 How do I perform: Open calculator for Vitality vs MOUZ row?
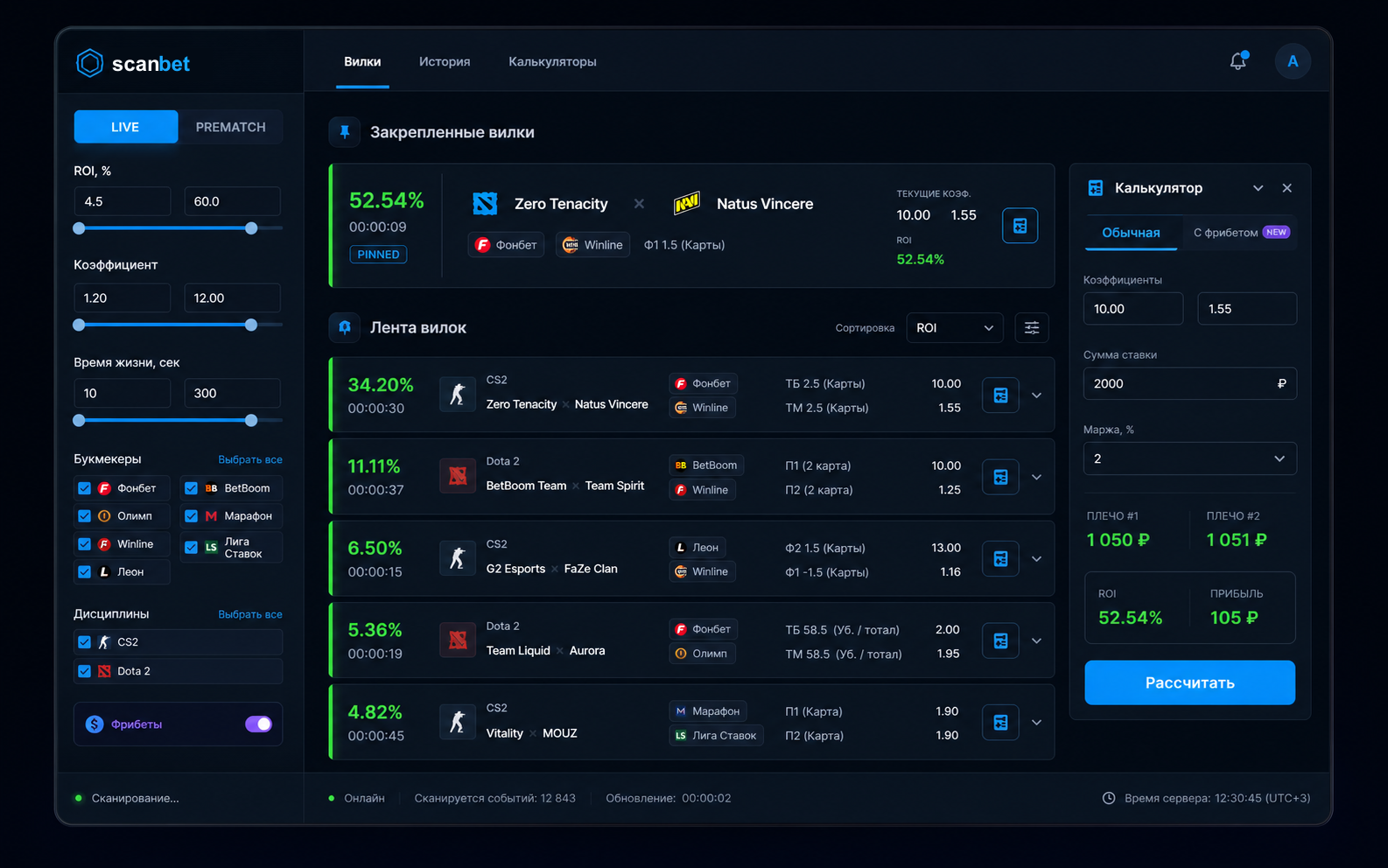(1000, 723)
